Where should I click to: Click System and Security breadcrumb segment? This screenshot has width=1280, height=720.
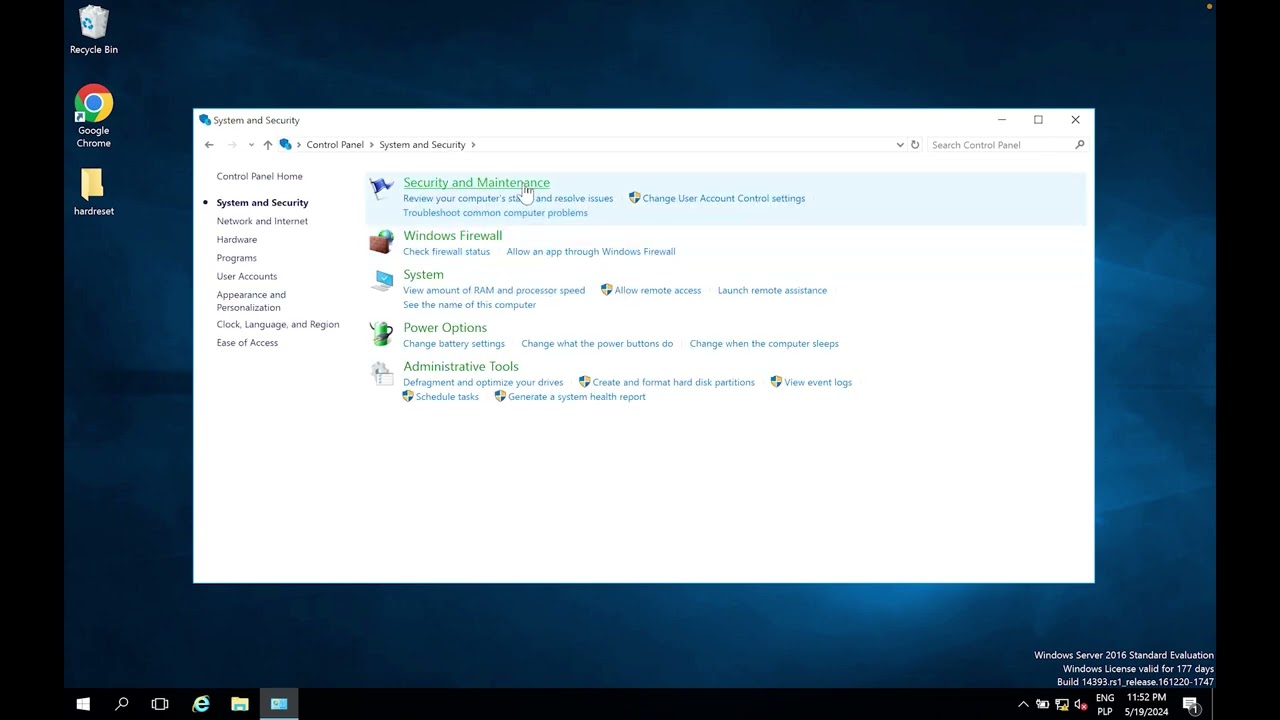(x=422, y=145)
